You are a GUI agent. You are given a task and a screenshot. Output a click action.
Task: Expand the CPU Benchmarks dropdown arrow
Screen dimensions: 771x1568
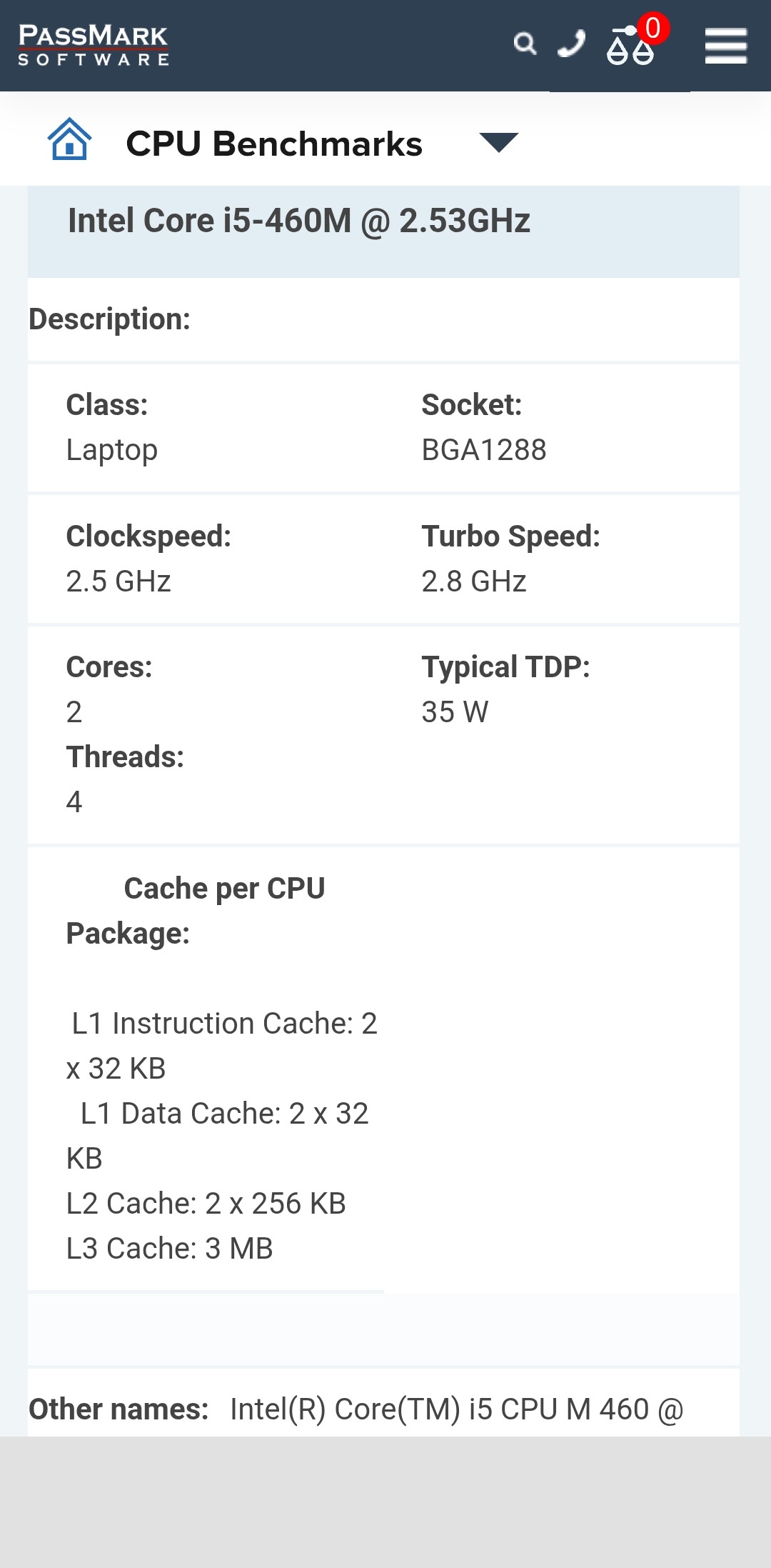tap(498, 142)
